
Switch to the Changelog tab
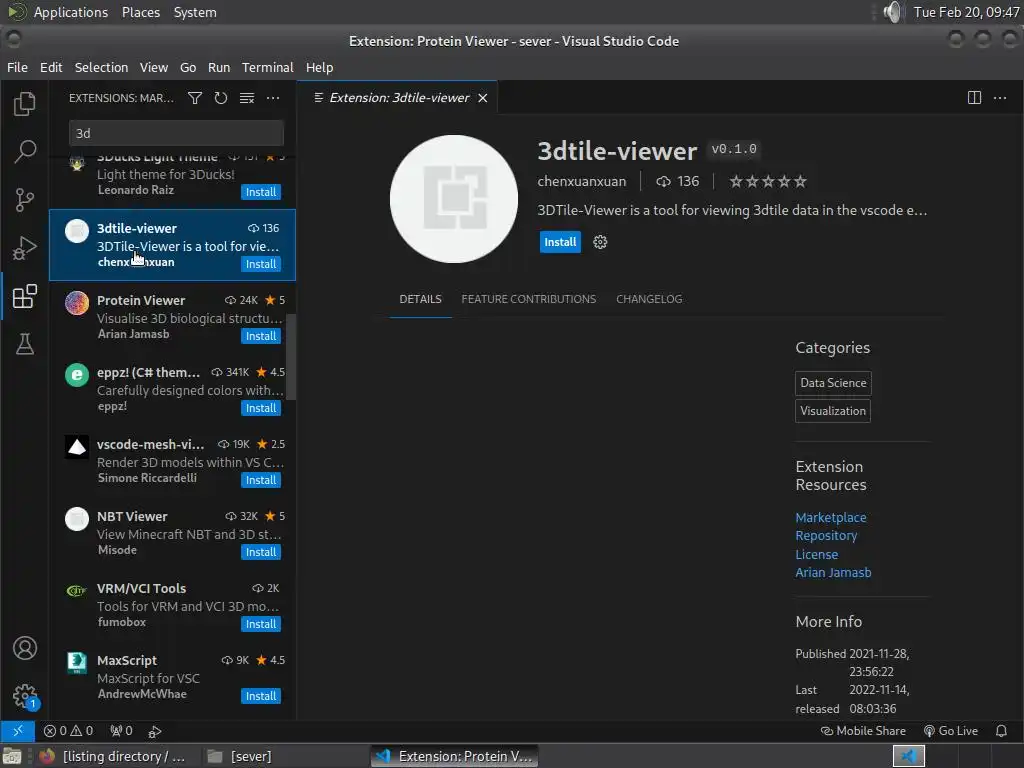(649, 299)
